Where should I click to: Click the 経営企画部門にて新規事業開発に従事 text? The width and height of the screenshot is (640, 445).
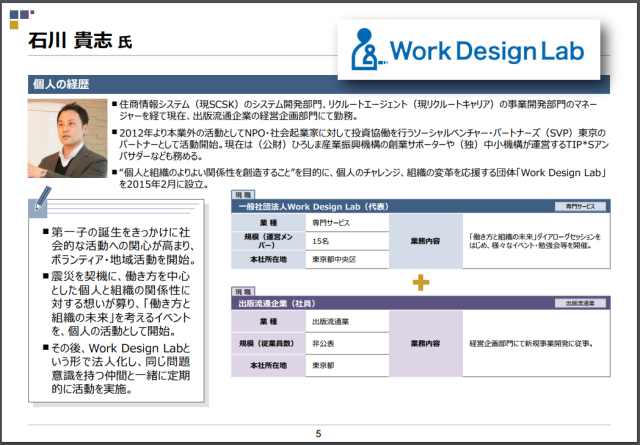click(x=531, y=343)
